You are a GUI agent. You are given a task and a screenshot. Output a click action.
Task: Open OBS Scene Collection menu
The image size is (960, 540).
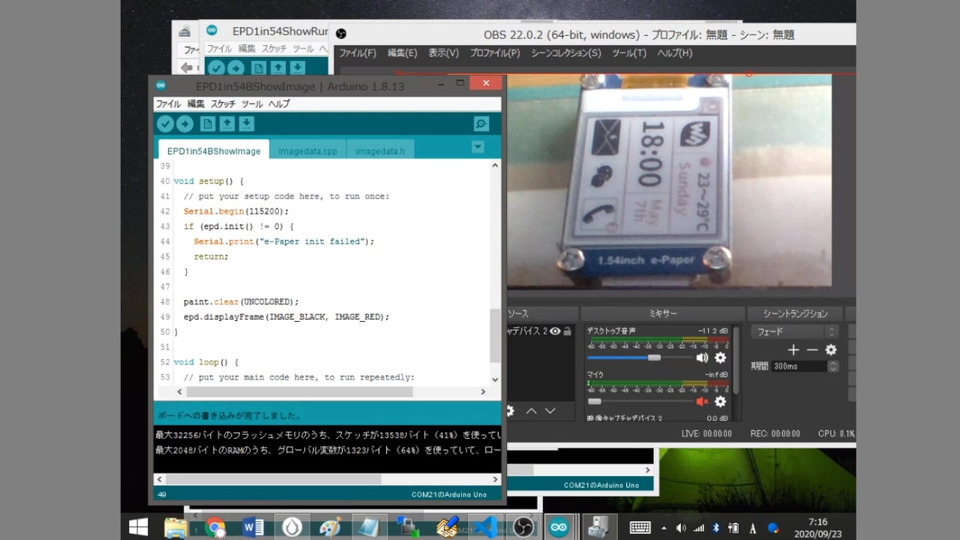(x=566, y=53)
